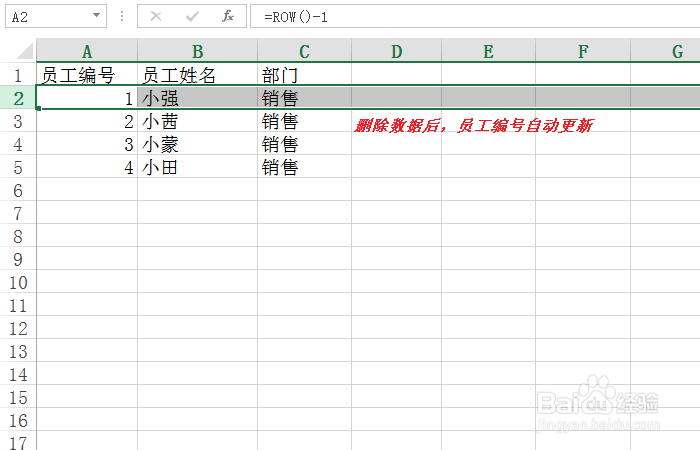
Task: Select row 2 header
Action: tap(18, 98)
